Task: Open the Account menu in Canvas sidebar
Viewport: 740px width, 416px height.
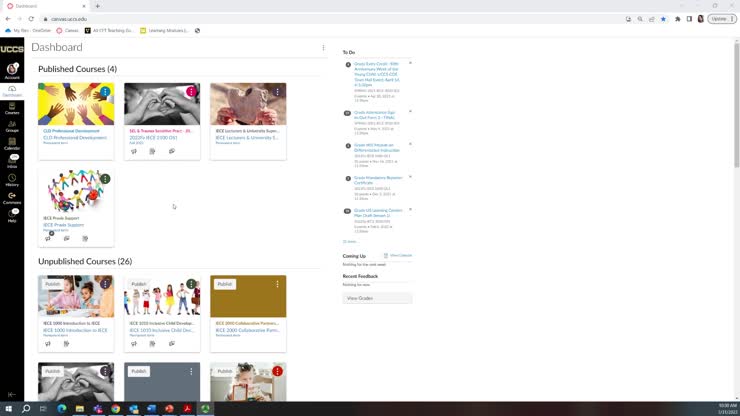Action: tap(12, 71)
